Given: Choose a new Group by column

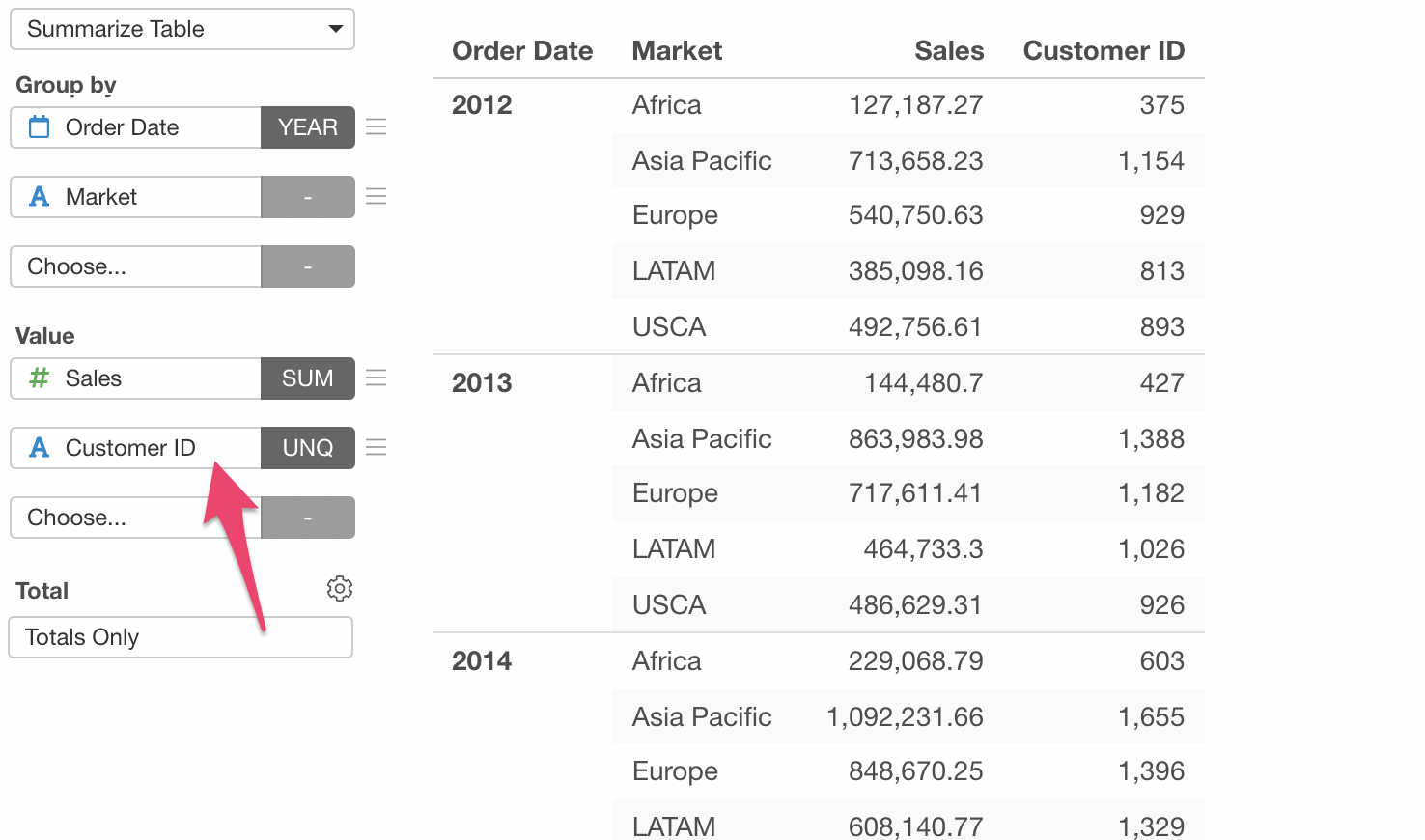Looking at the screenshot, I should 135,266.
